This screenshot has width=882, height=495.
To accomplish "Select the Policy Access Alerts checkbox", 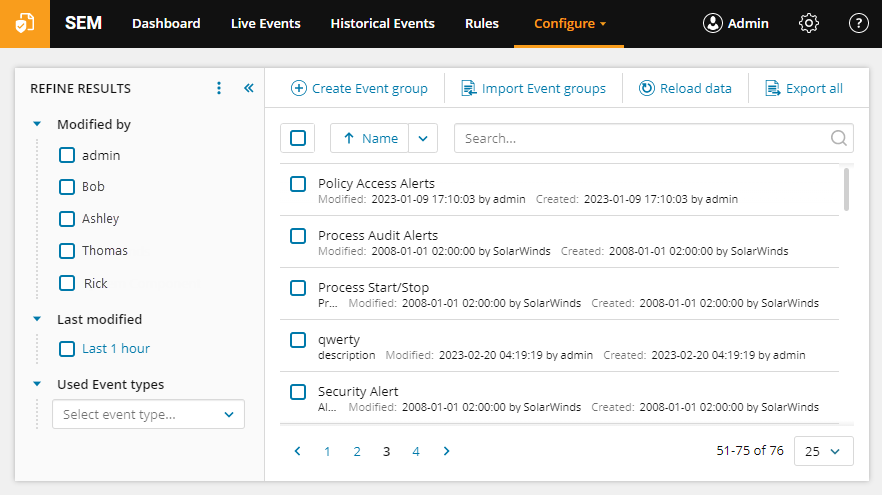I will pyautogui.click(x=298, y=184).
